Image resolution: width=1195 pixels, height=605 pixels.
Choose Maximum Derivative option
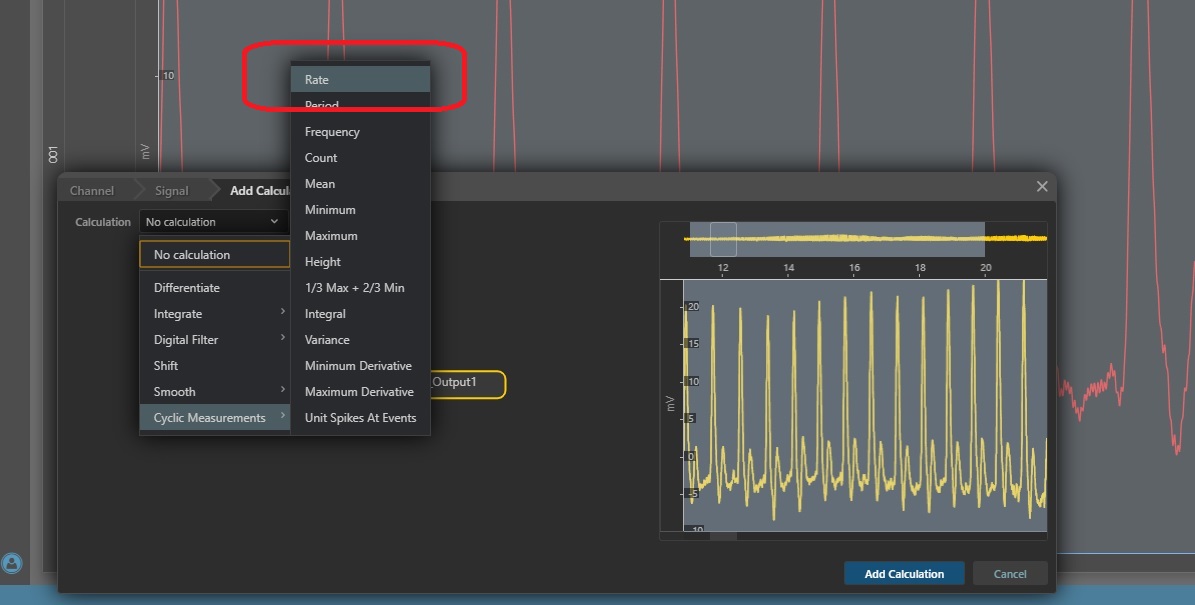360,392
